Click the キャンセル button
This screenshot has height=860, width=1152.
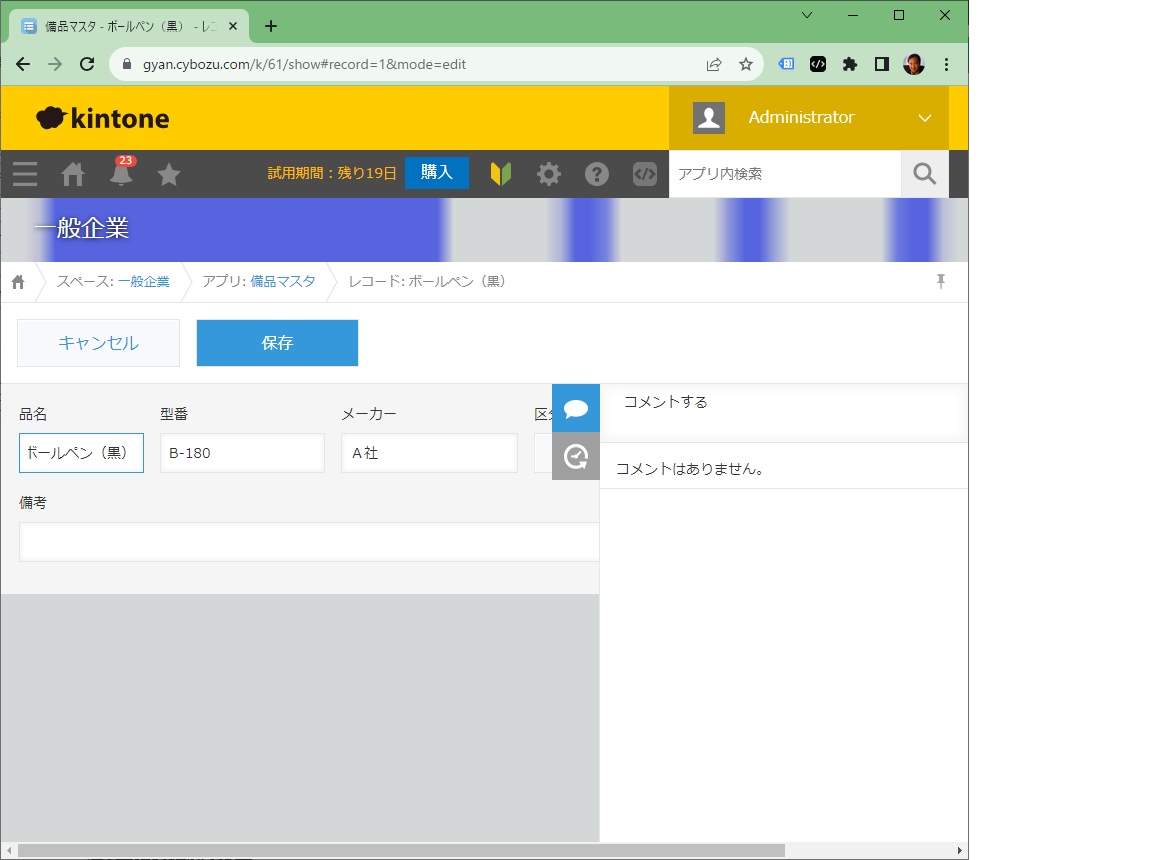tap(98, 343)
